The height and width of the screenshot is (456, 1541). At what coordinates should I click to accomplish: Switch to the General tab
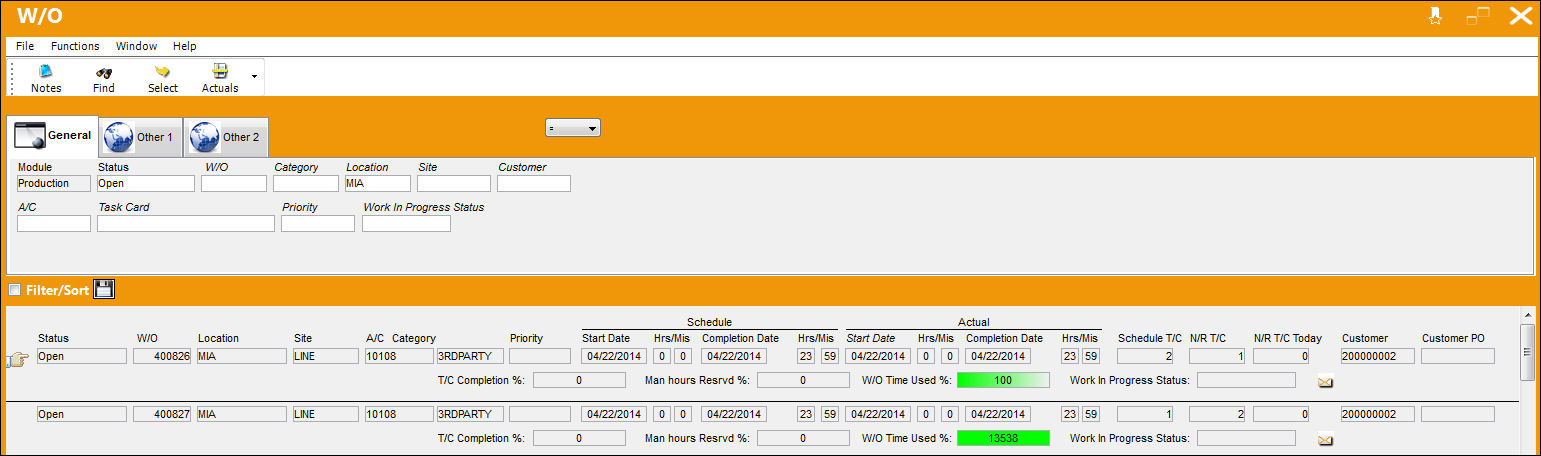pos(52,136)
